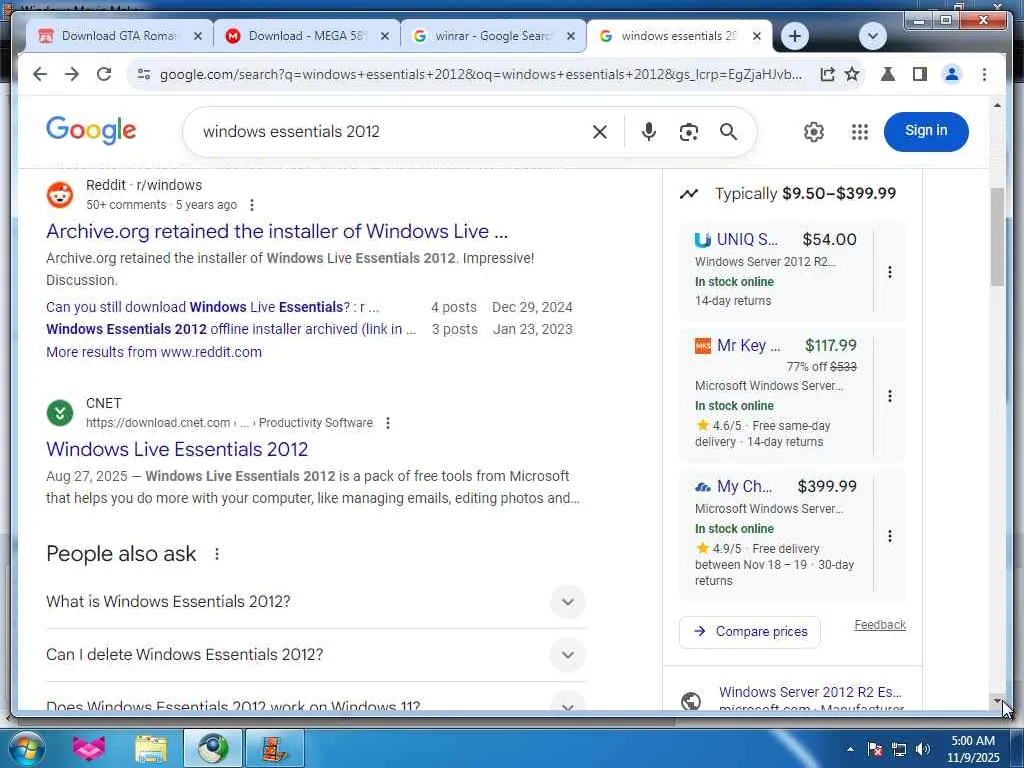Click the page vertical scrollbar thumb
Viewport: 1024px width, 768px height.
(997, 236)
